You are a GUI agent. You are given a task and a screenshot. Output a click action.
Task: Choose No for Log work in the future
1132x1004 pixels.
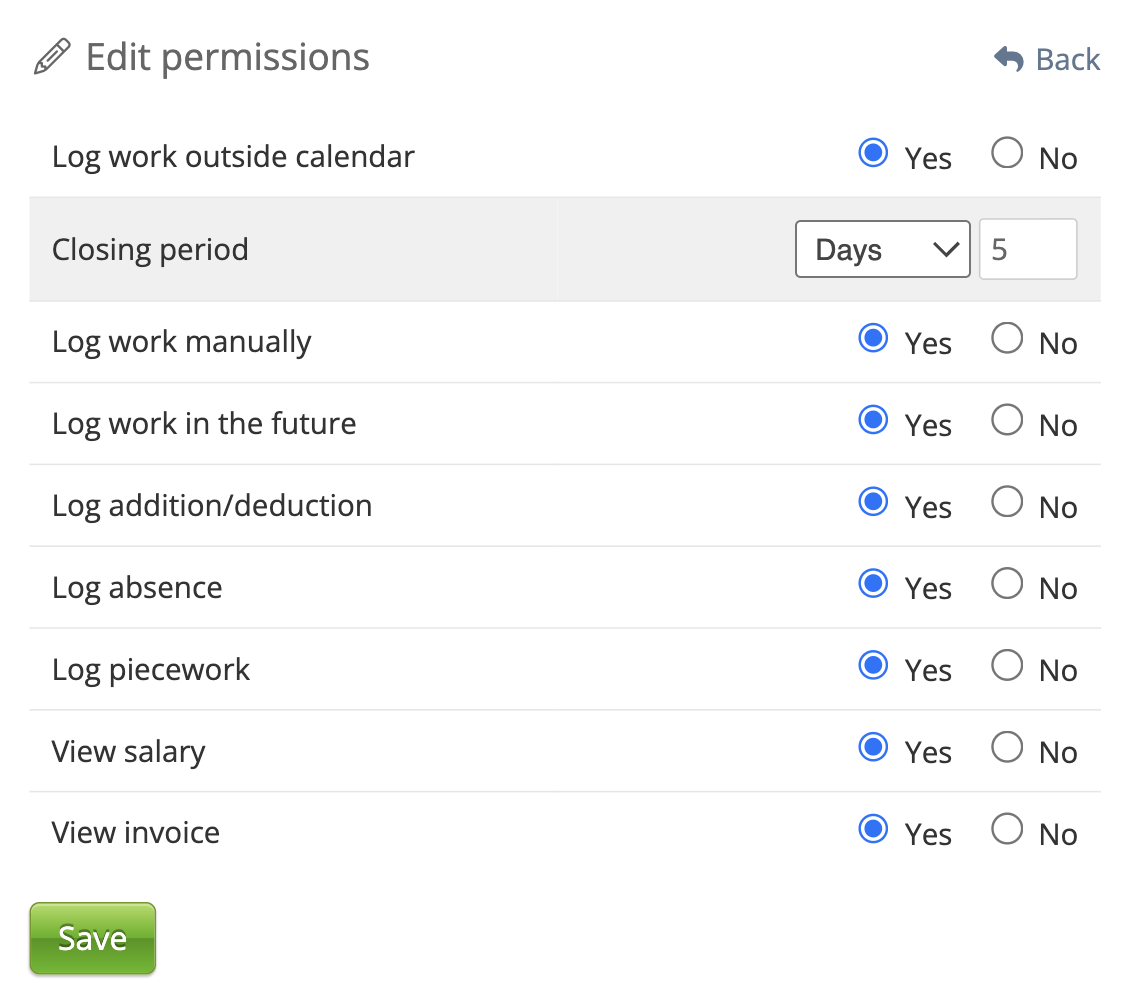tap(1007, 421)
